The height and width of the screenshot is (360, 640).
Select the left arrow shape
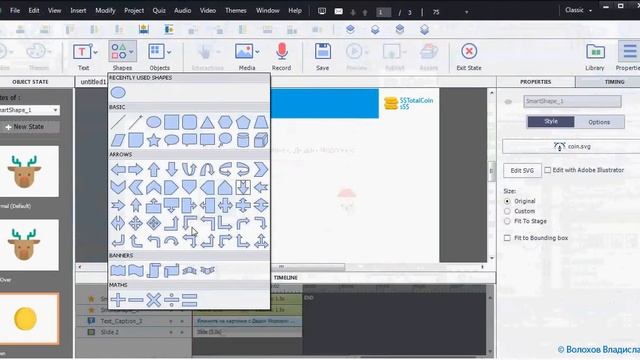click(118, 169)
